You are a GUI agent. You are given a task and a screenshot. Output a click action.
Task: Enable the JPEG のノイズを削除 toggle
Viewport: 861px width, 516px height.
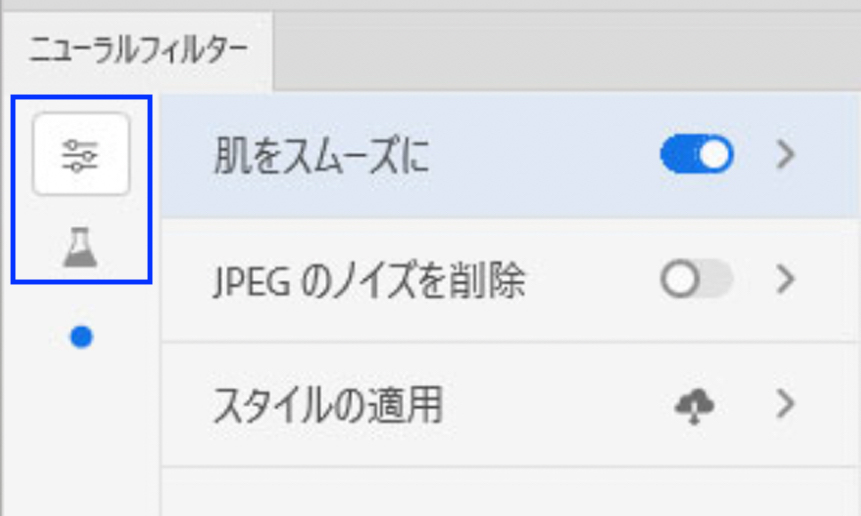696,281
